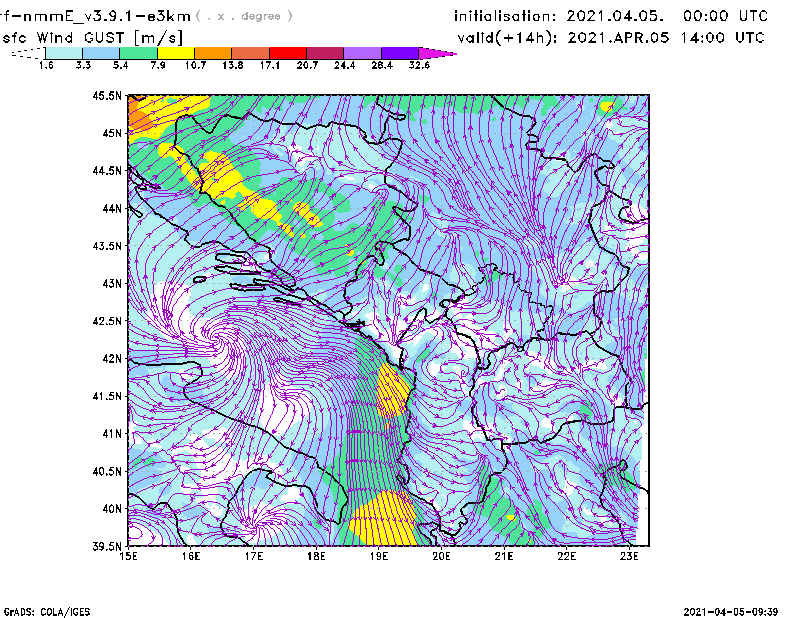Click the 'initialisation: 2021.04.05. 00:00 UTC' line
This screenshot has height=618, width=800.
coord(611,16)
